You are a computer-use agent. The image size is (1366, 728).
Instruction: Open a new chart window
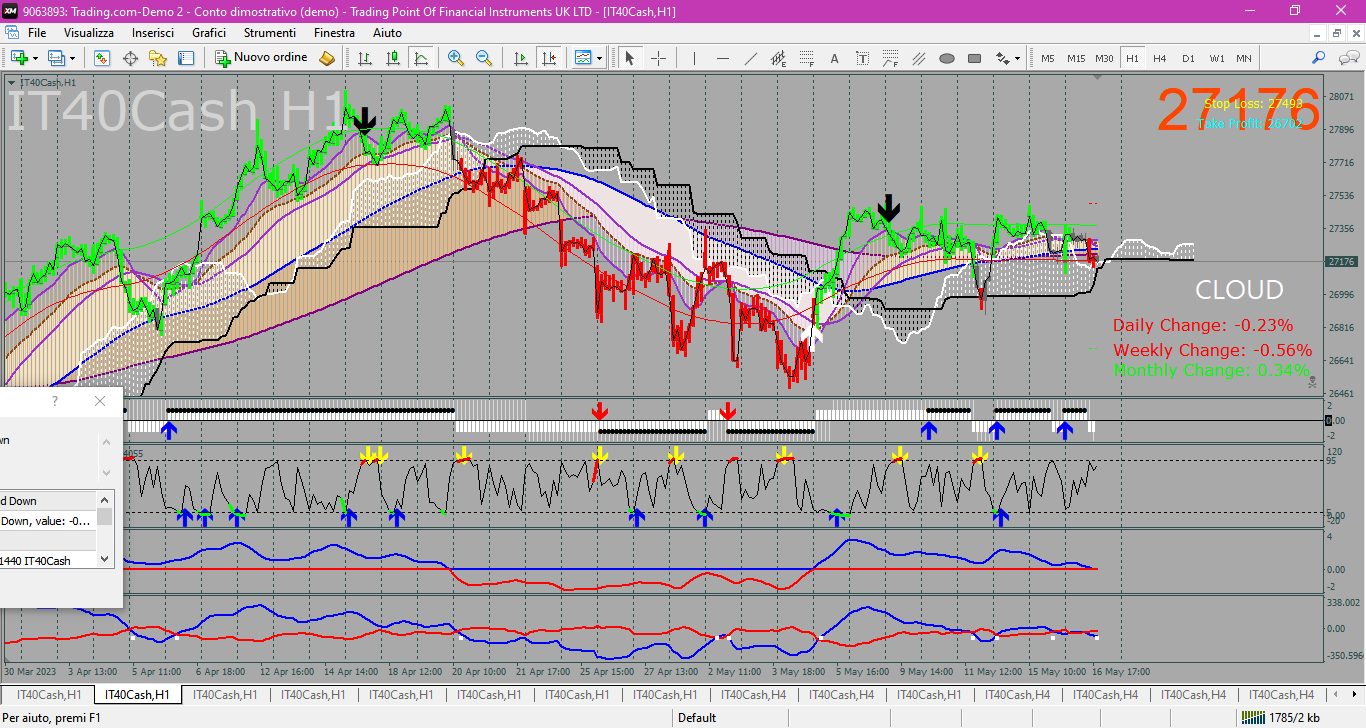tap(19, 58)
